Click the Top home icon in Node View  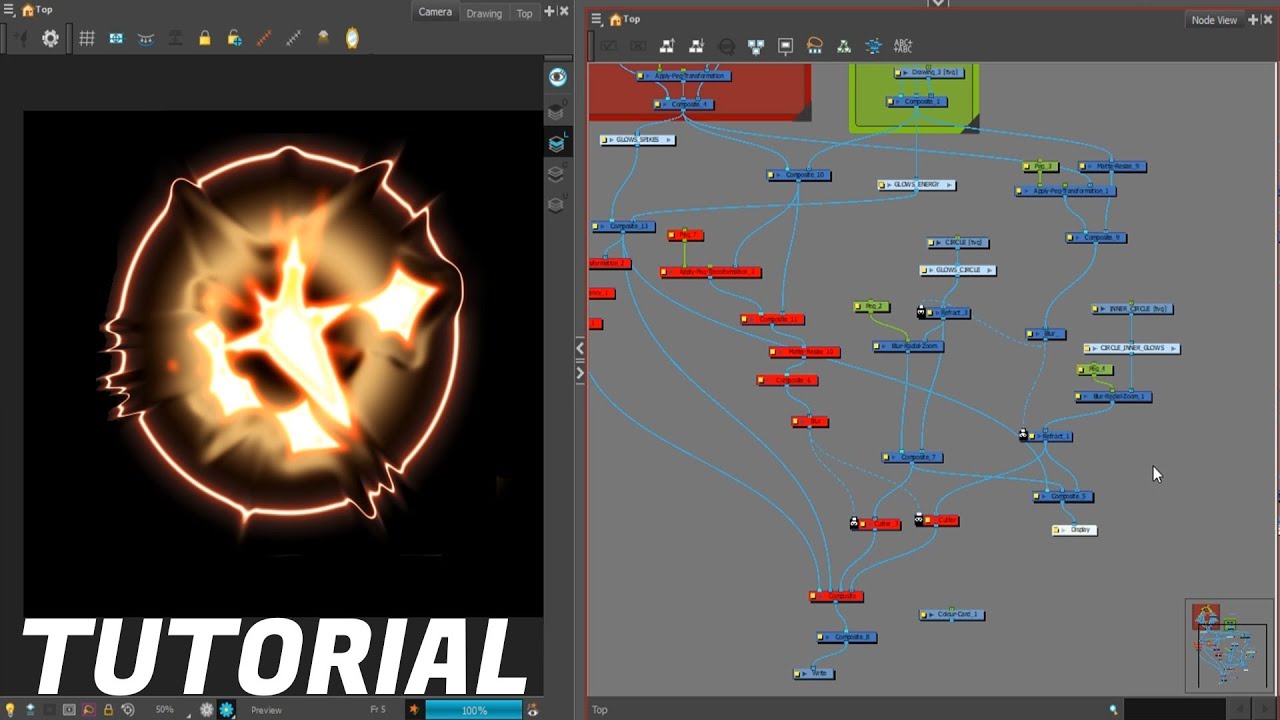pos(616,19)
